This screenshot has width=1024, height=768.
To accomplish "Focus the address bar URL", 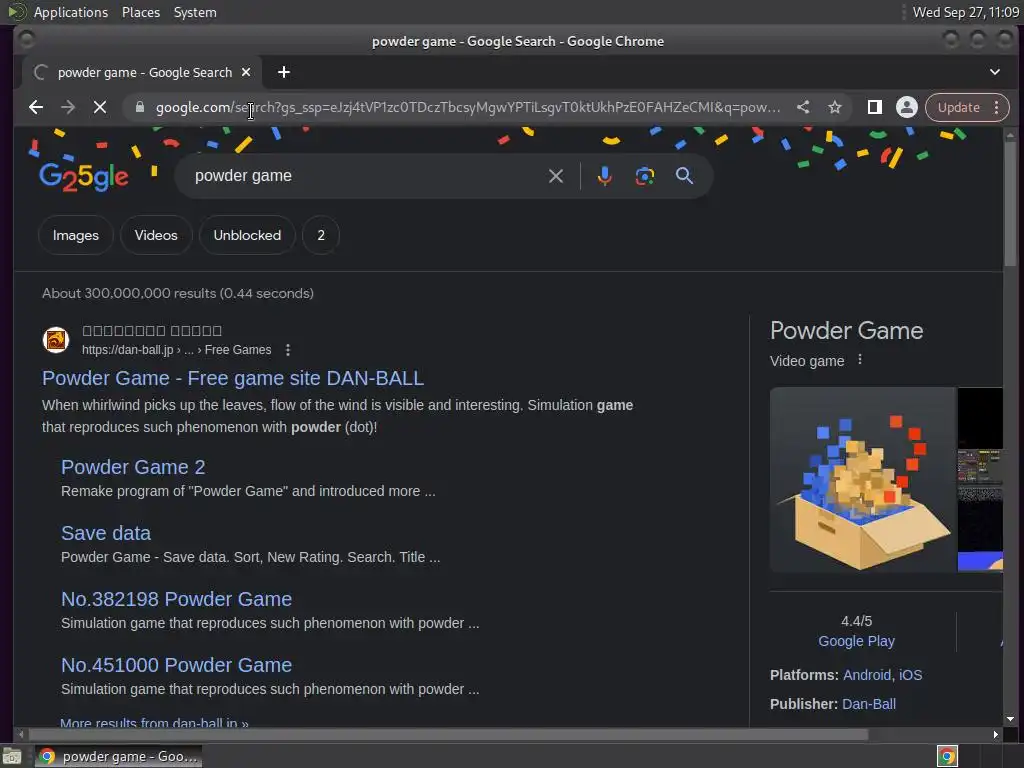I will pos(468,107).
